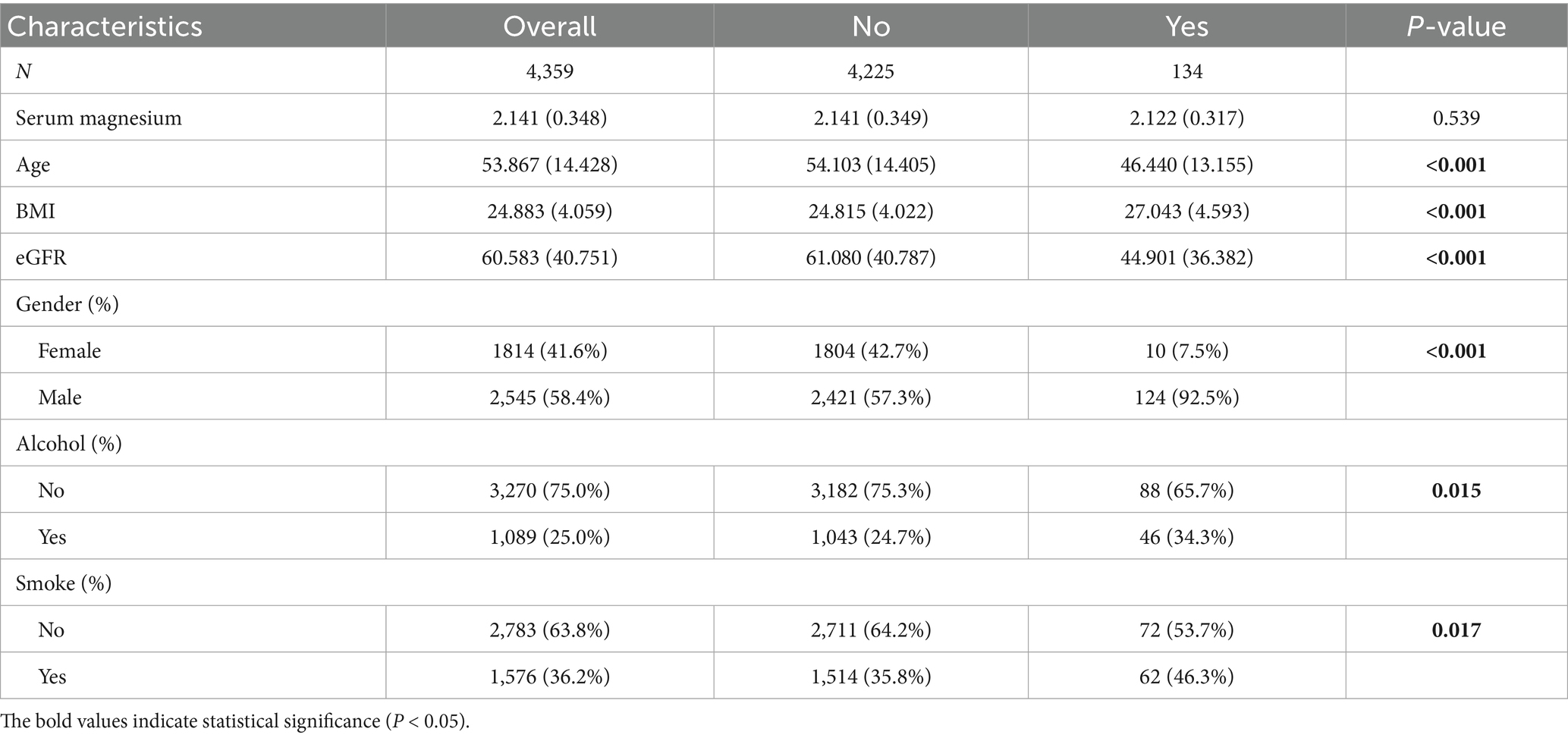Click the Male count 124 (92.5%)
1568x738 pixels.
(1186, 397)
